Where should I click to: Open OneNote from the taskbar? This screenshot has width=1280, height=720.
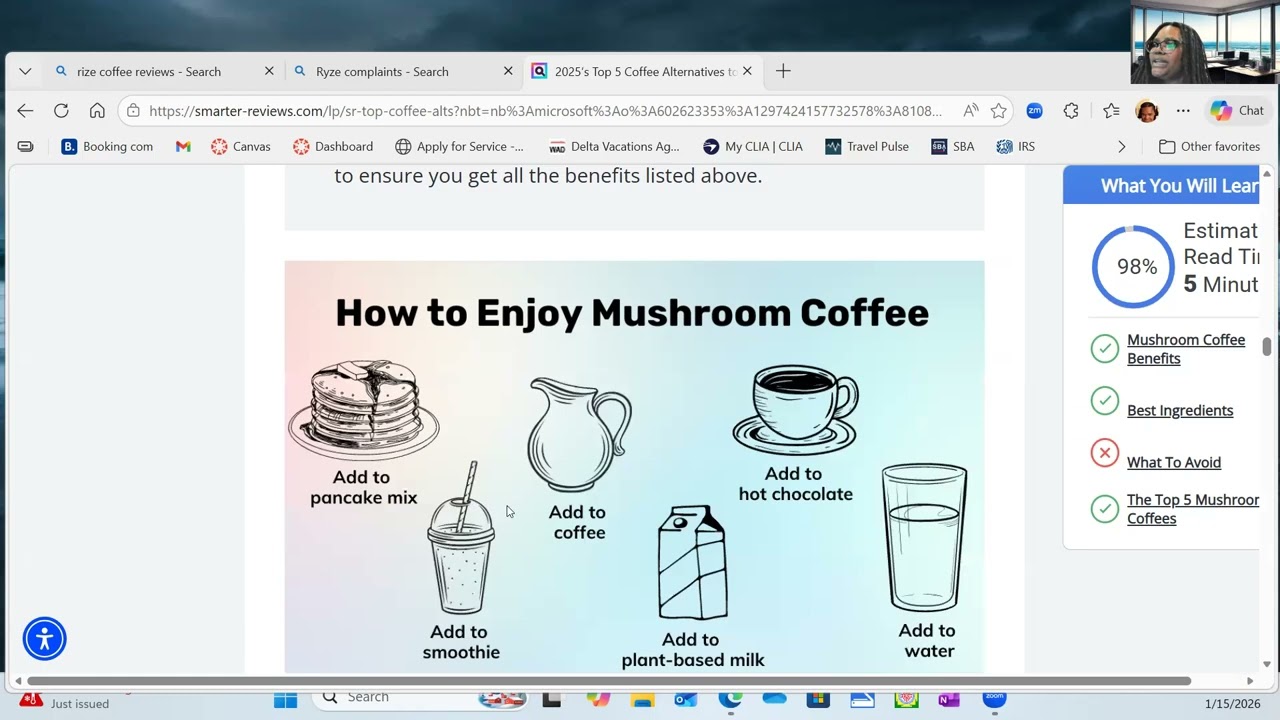(948, 699)
